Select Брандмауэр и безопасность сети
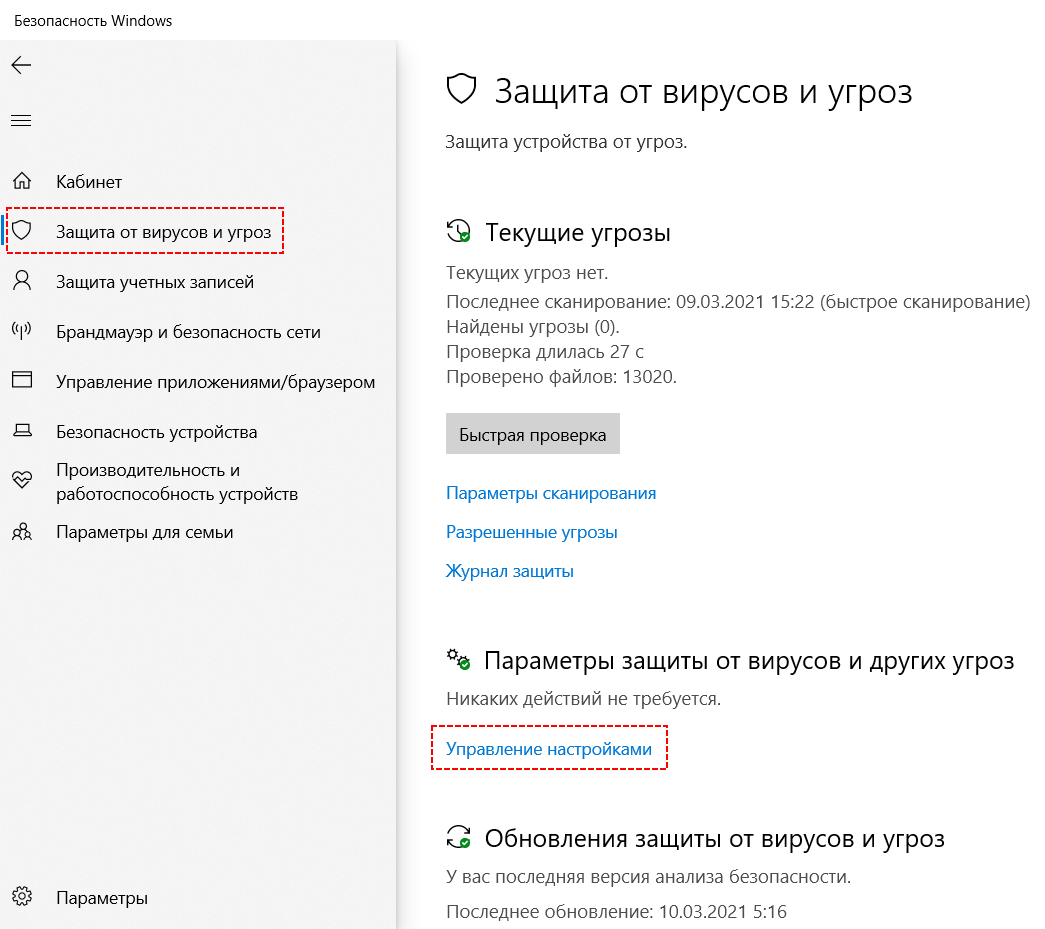This screenshot has height=929, width=1045. click(188, 332)
